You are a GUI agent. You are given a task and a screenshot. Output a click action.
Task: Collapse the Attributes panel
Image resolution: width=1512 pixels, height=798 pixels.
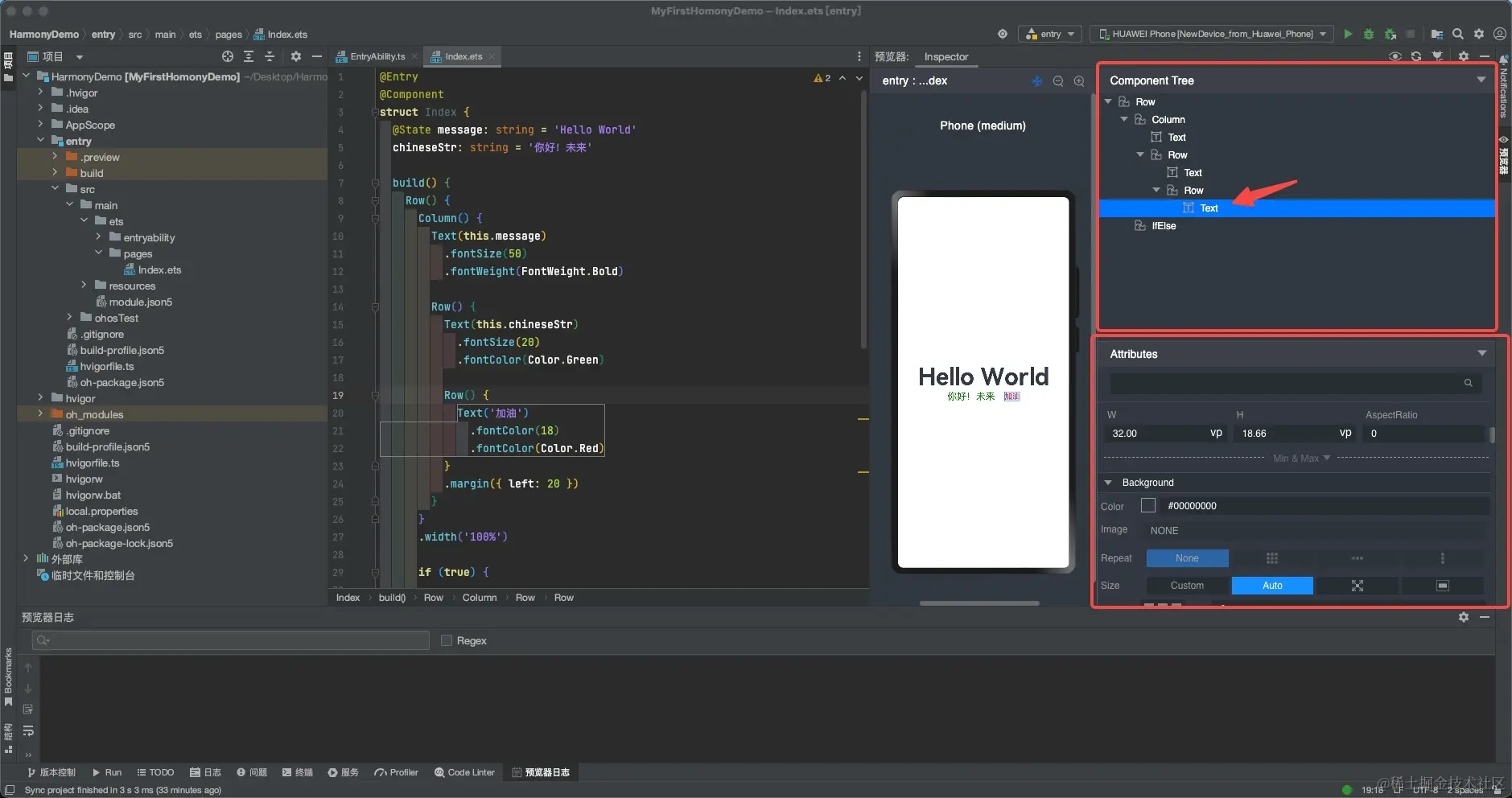coord(1482,353)
